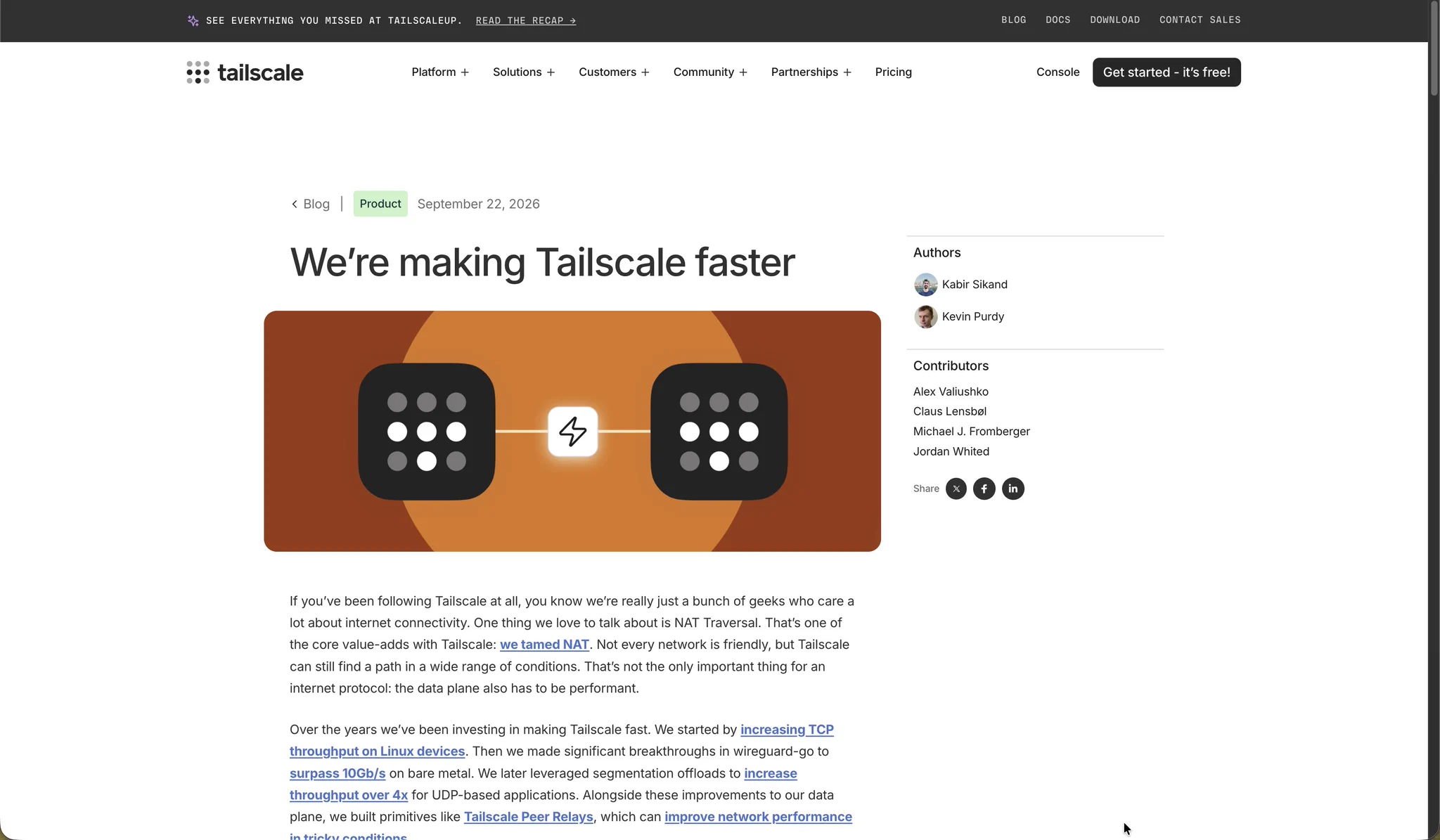Image resolution: width=1440 pixels, height=840 pixels.
Task: Open the Community dropdown
Action: tap(710, 72)
